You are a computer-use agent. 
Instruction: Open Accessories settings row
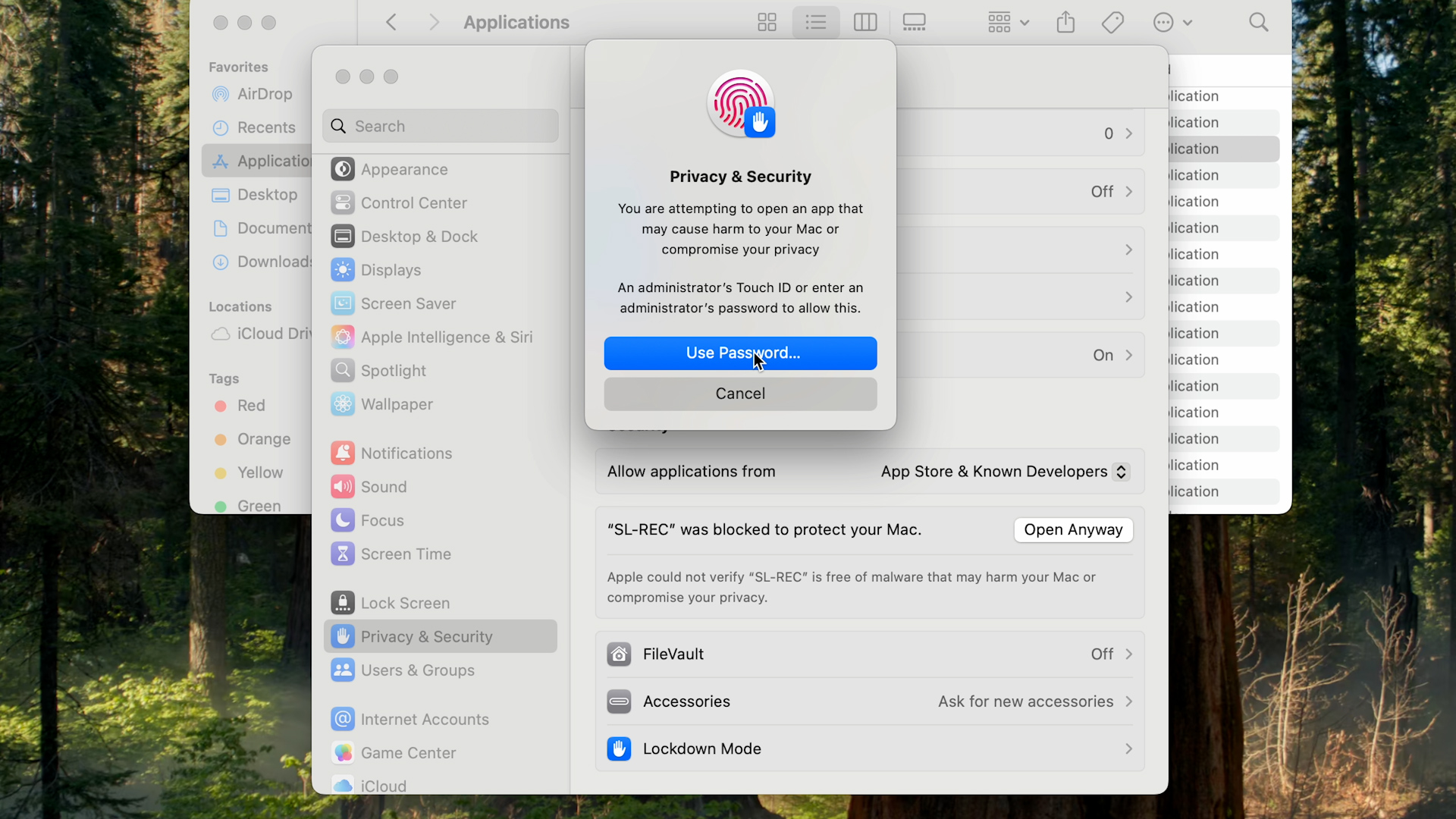point(870,701)
